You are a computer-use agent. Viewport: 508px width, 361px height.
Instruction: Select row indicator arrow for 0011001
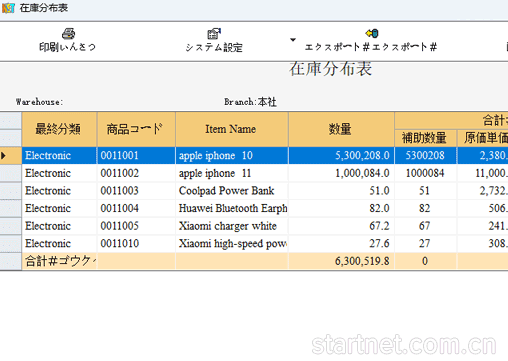(4, 155)
